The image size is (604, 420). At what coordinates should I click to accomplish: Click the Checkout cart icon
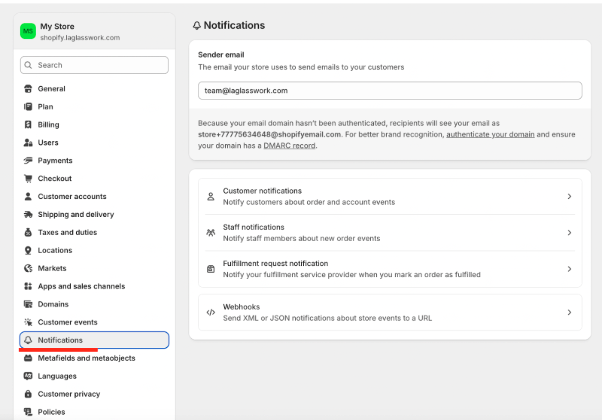27,179
